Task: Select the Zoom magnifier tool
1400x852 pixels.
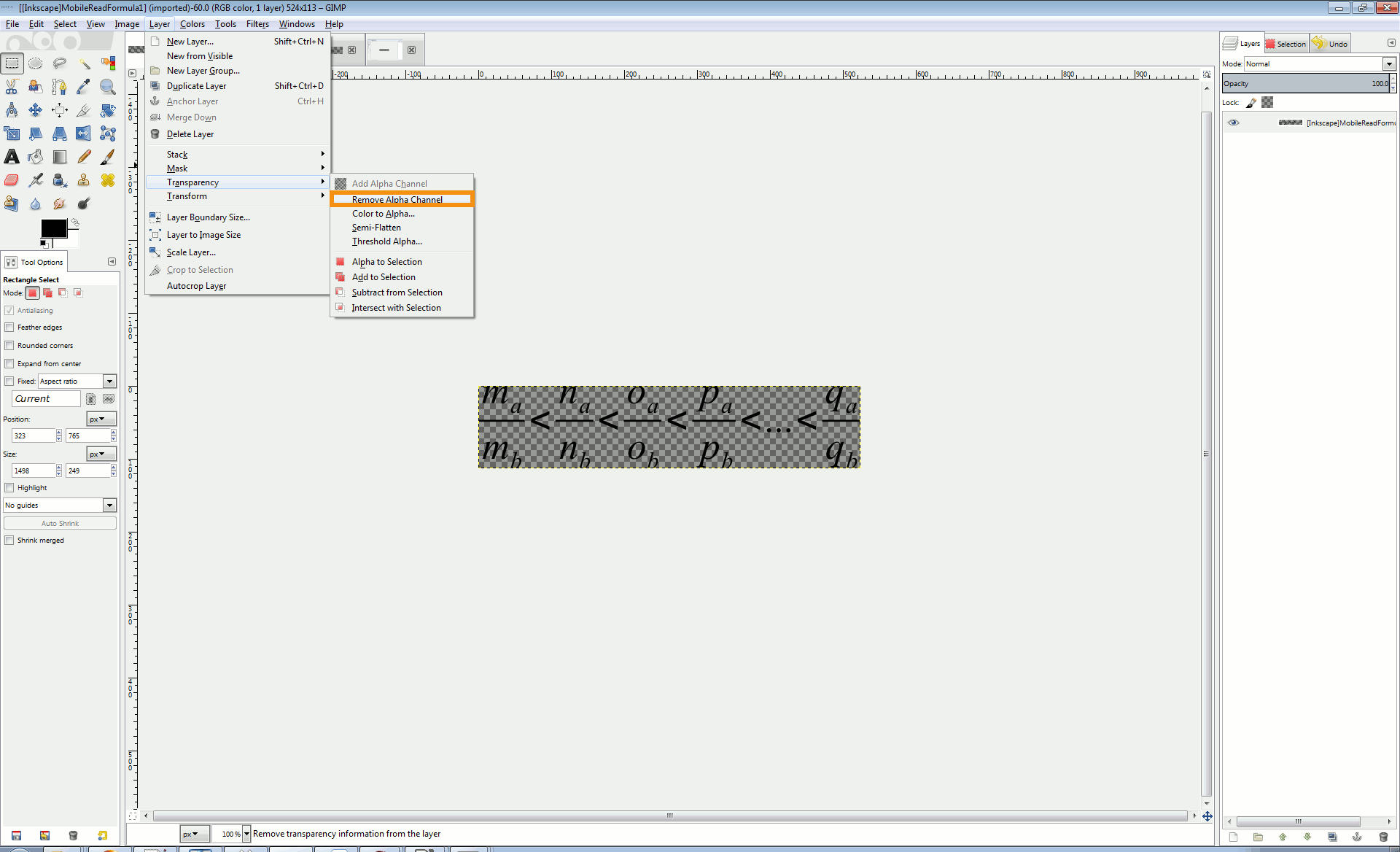Action: pyautogui.click(x=108, y=87)
